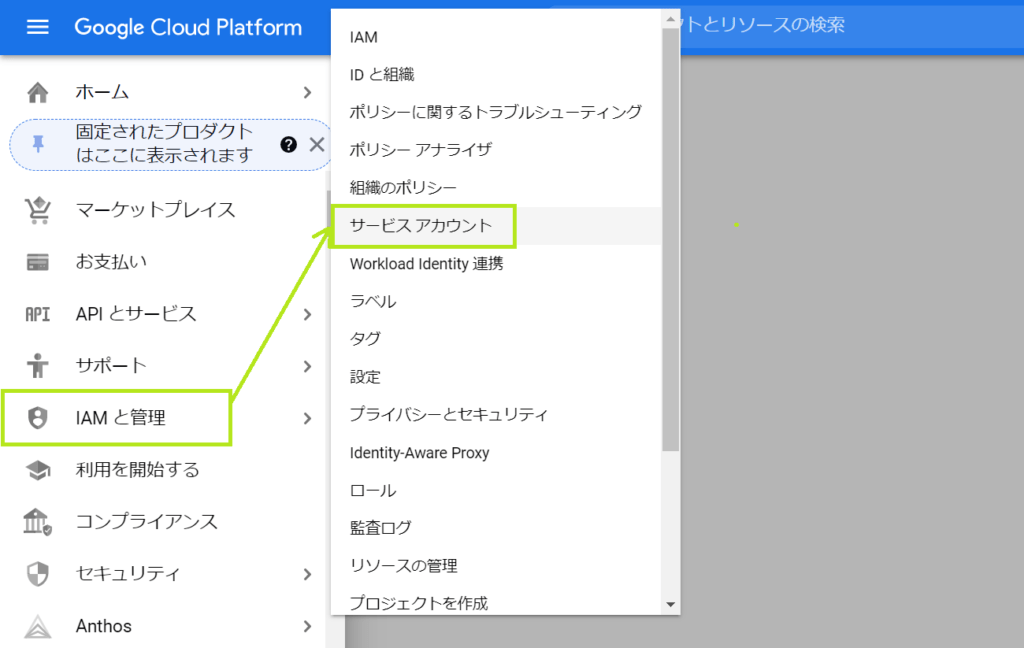Expand the サポート submenu arrow
1024x648 pixels.
pyautogui.click(x=308, y=366)
